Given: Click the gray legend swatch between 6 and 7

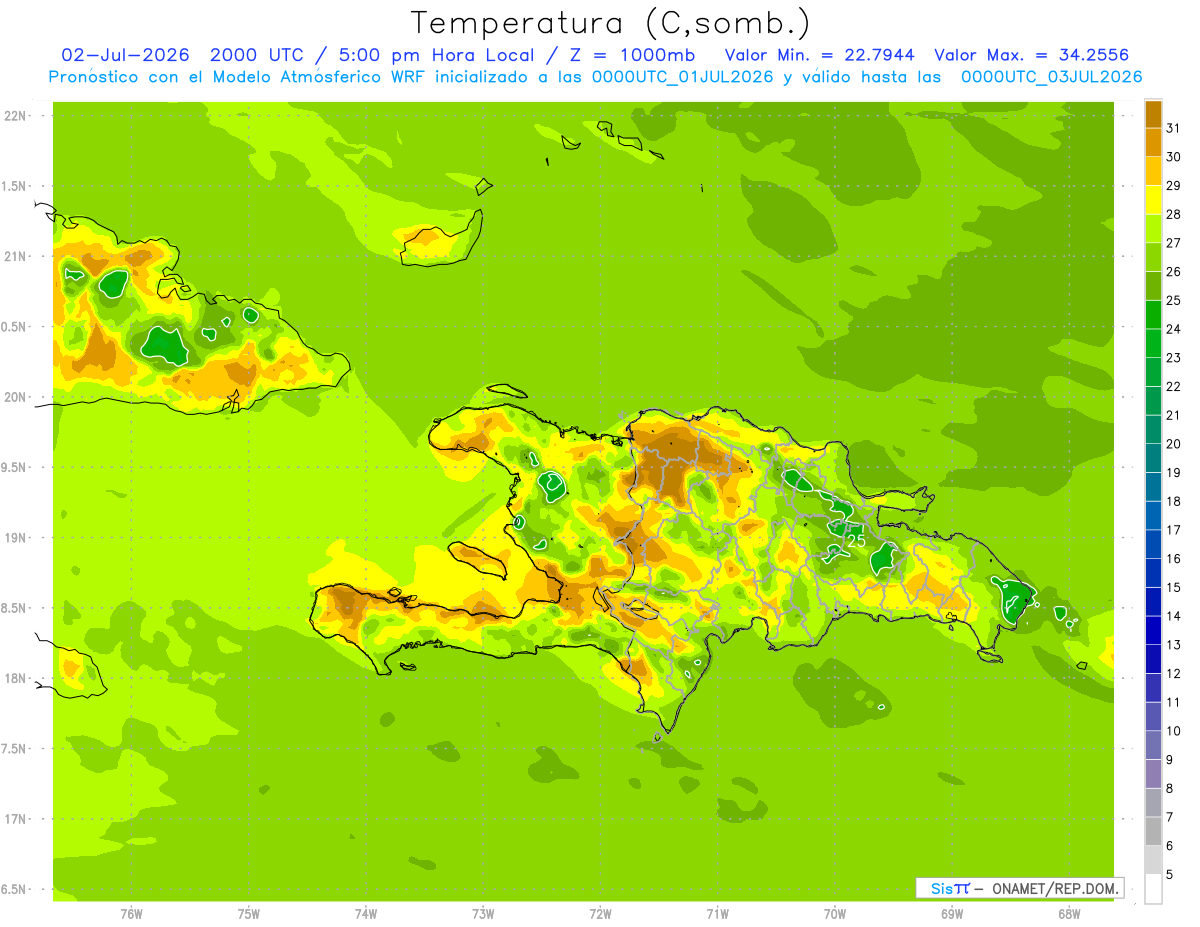Looking at the screenshot, I should tap(1153, 831).
